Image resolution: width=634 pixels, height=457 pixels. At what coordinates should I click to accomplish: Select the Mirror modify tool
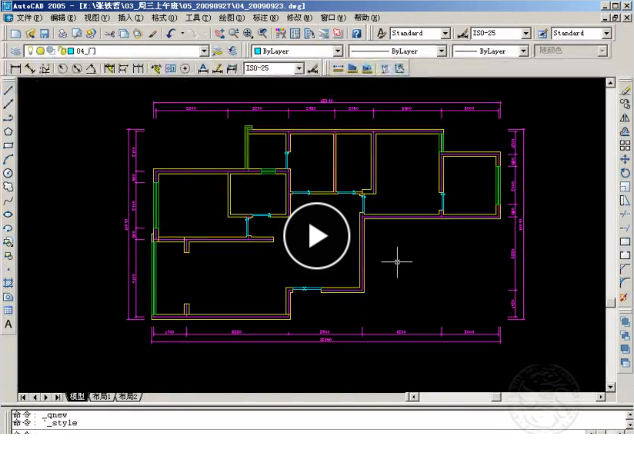point(625,118)
